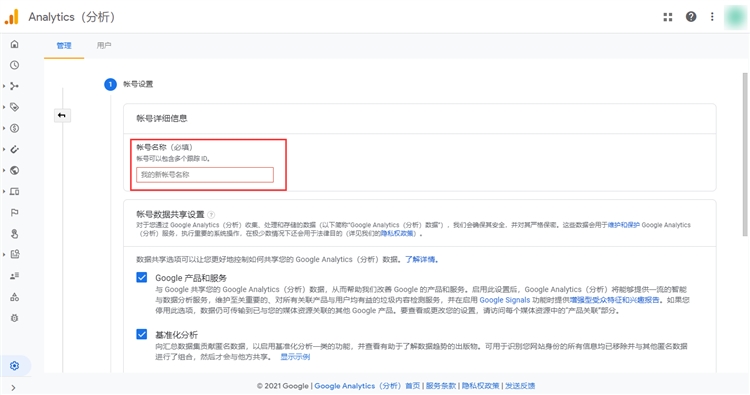
Task: Click the 帐号名称（必填）label
Action: [x=164, y=147]
